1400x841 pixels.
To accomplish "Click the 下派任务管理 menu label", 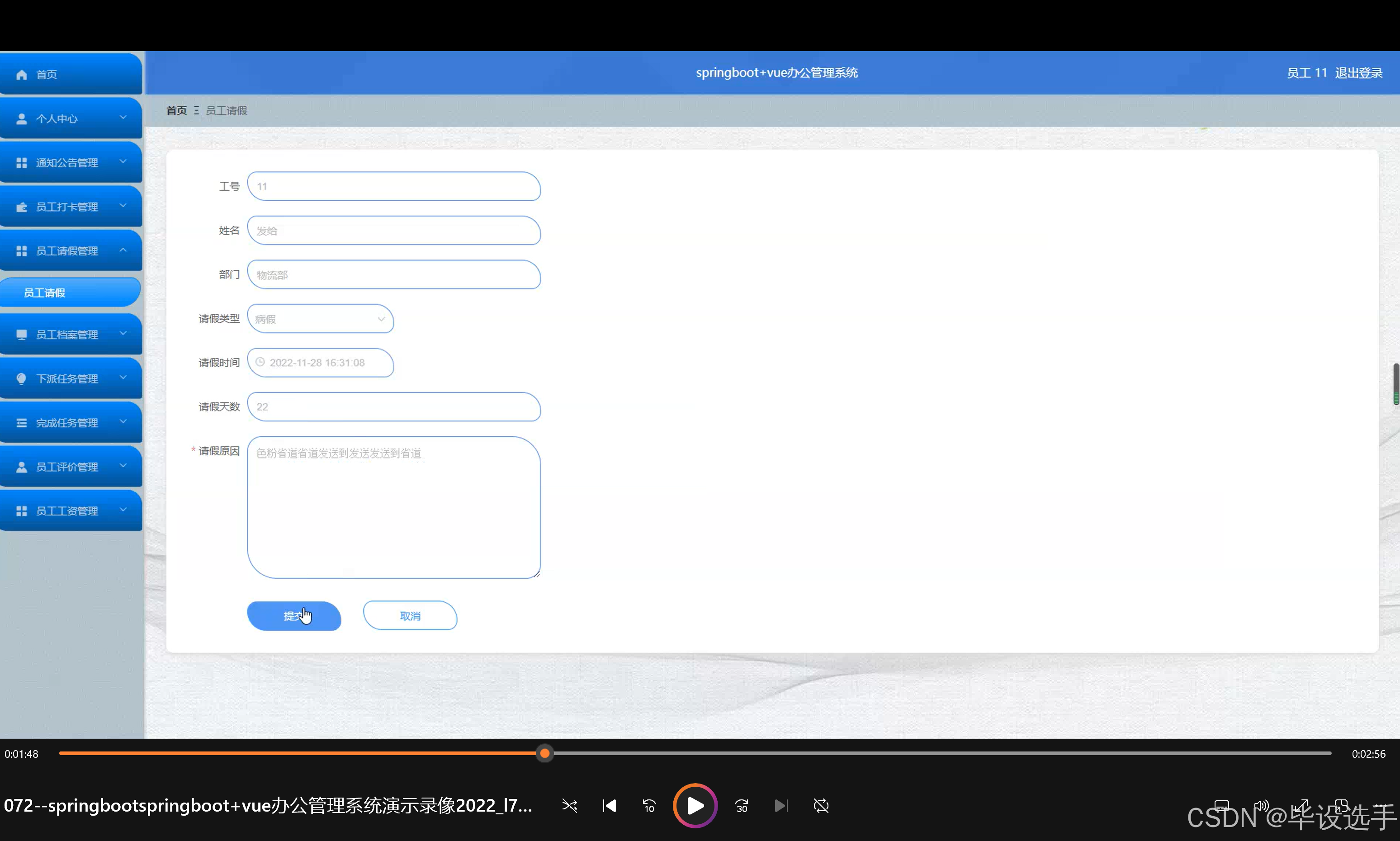I will point(67,378).
